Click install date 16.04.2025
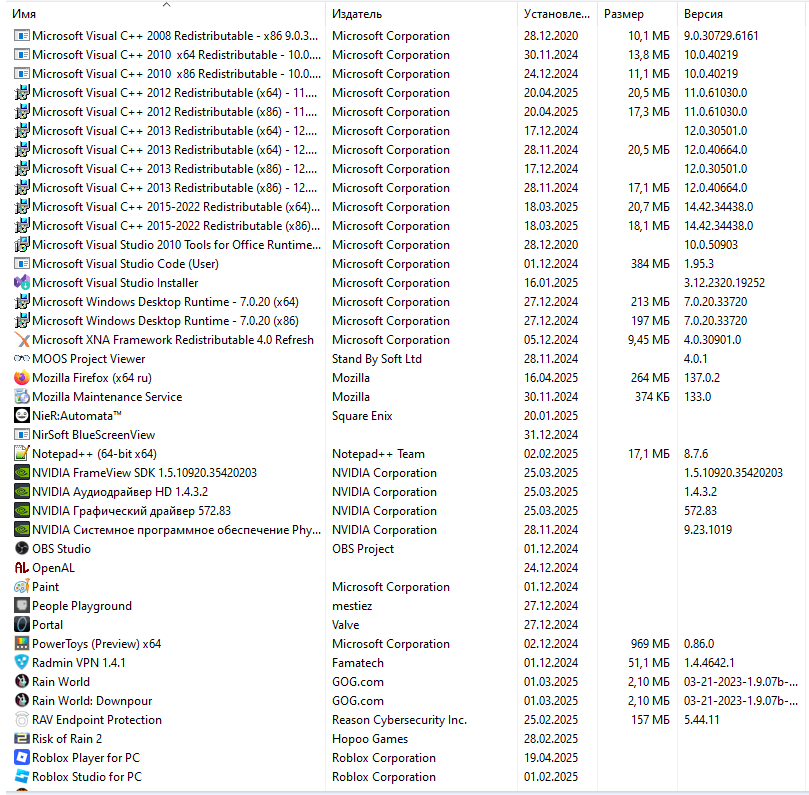This screenshot has width=809, height=795. pos(551,378)
